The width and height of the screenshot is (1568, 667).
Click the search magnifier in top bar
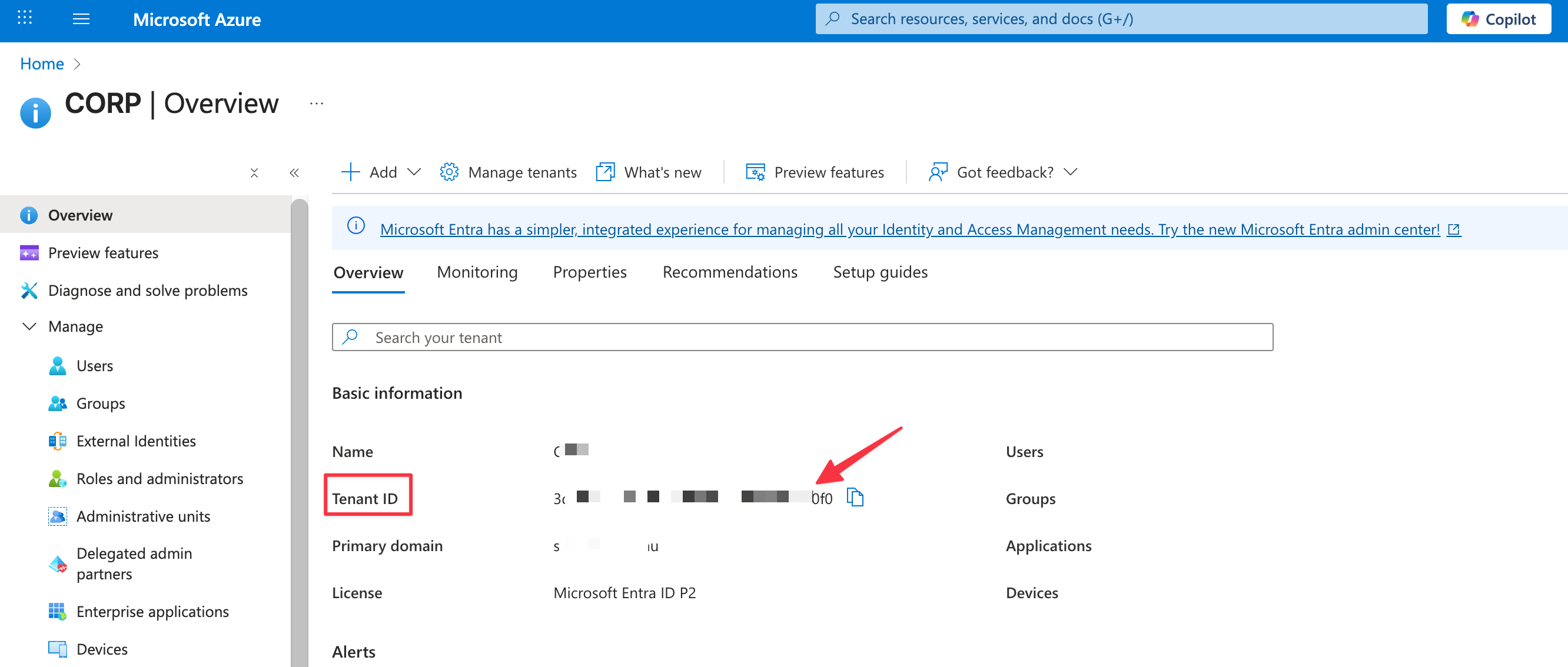833,19
